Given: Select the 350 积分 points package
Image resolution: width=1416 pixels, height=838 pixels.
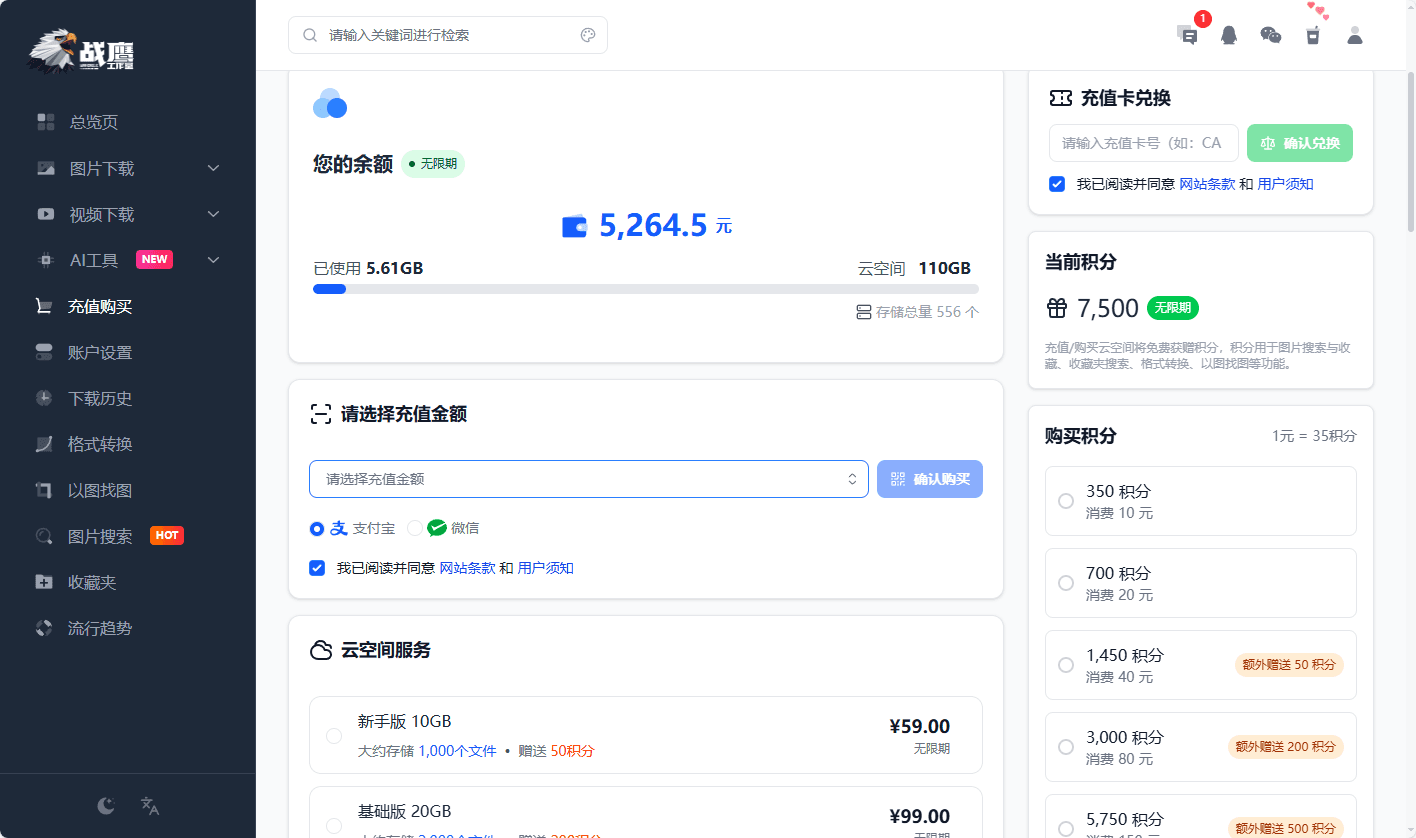Looking at the screenshot, I should pos(1066,500).
